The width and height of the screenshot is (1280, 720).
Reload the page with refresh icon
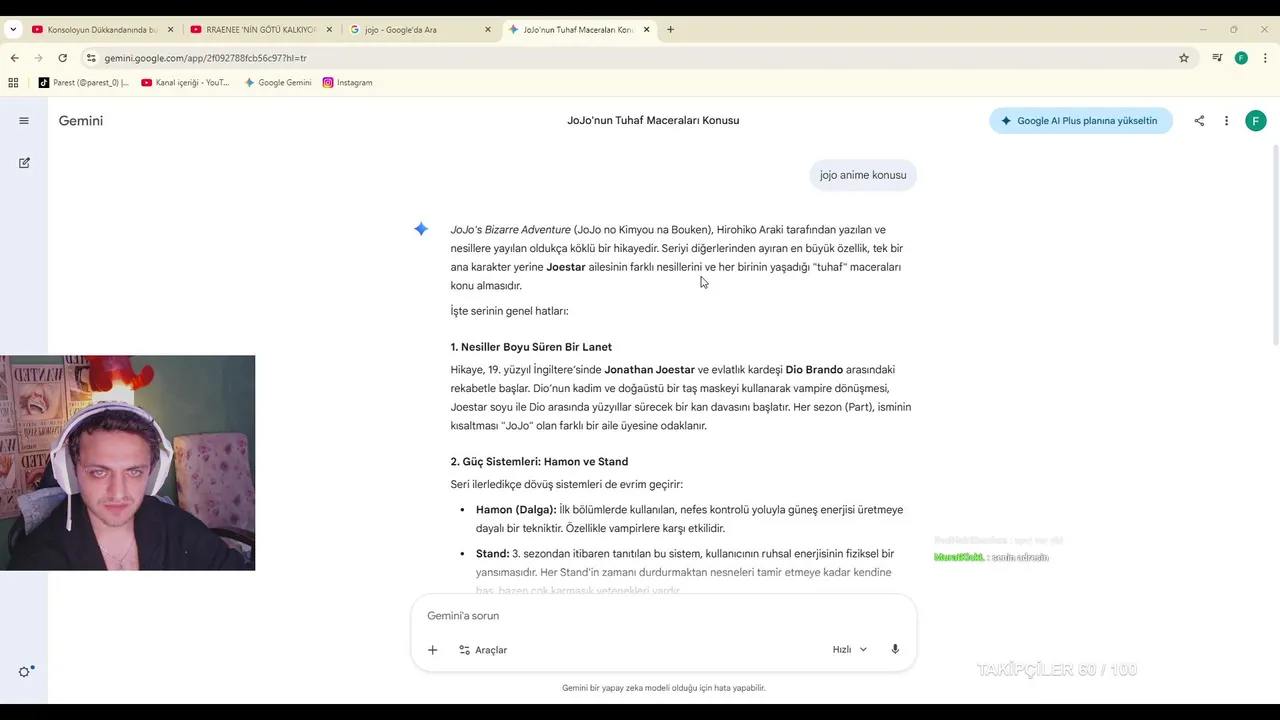coord(62,58)
